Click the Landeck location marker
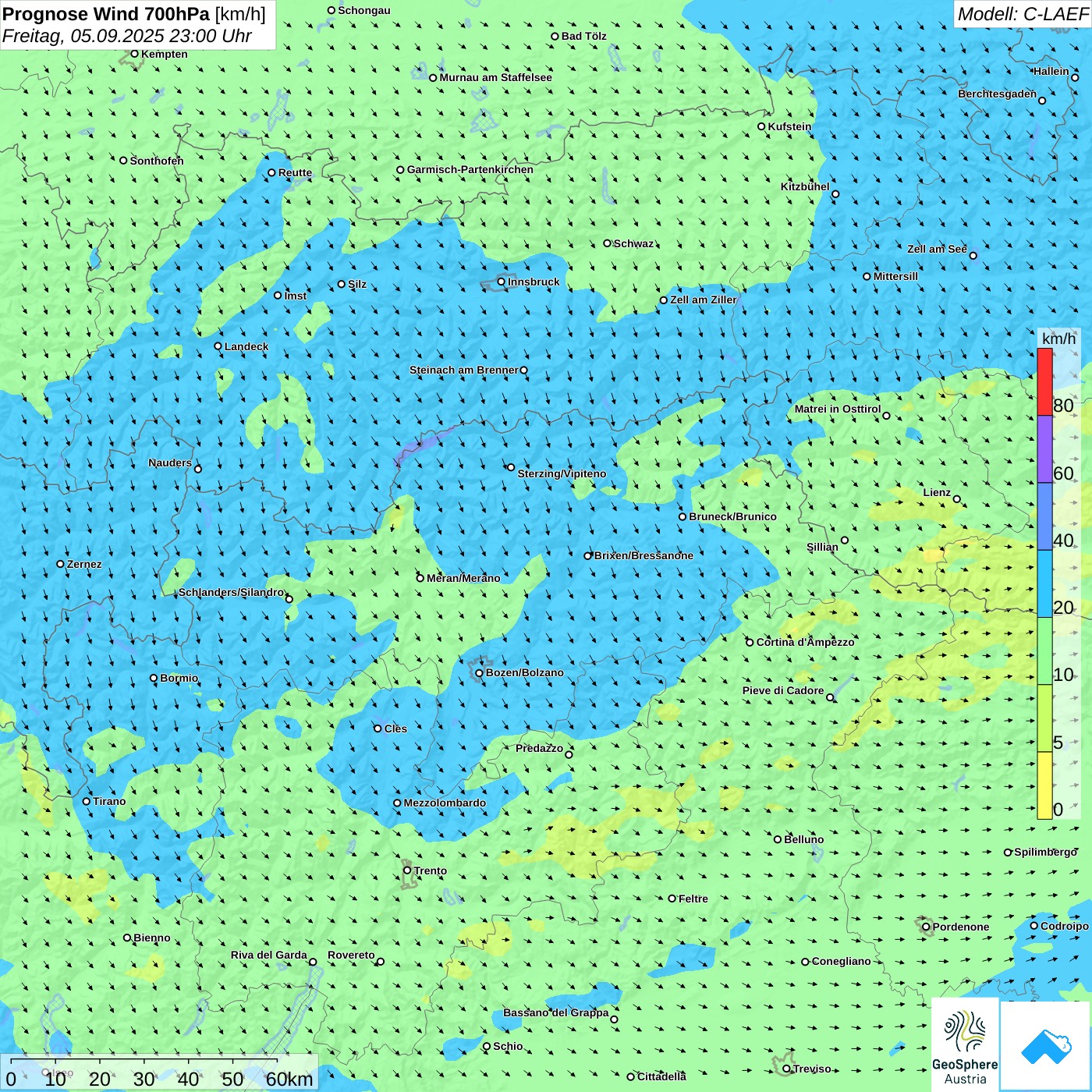This screenshot has height=1092, width=1092. [218, 346]
